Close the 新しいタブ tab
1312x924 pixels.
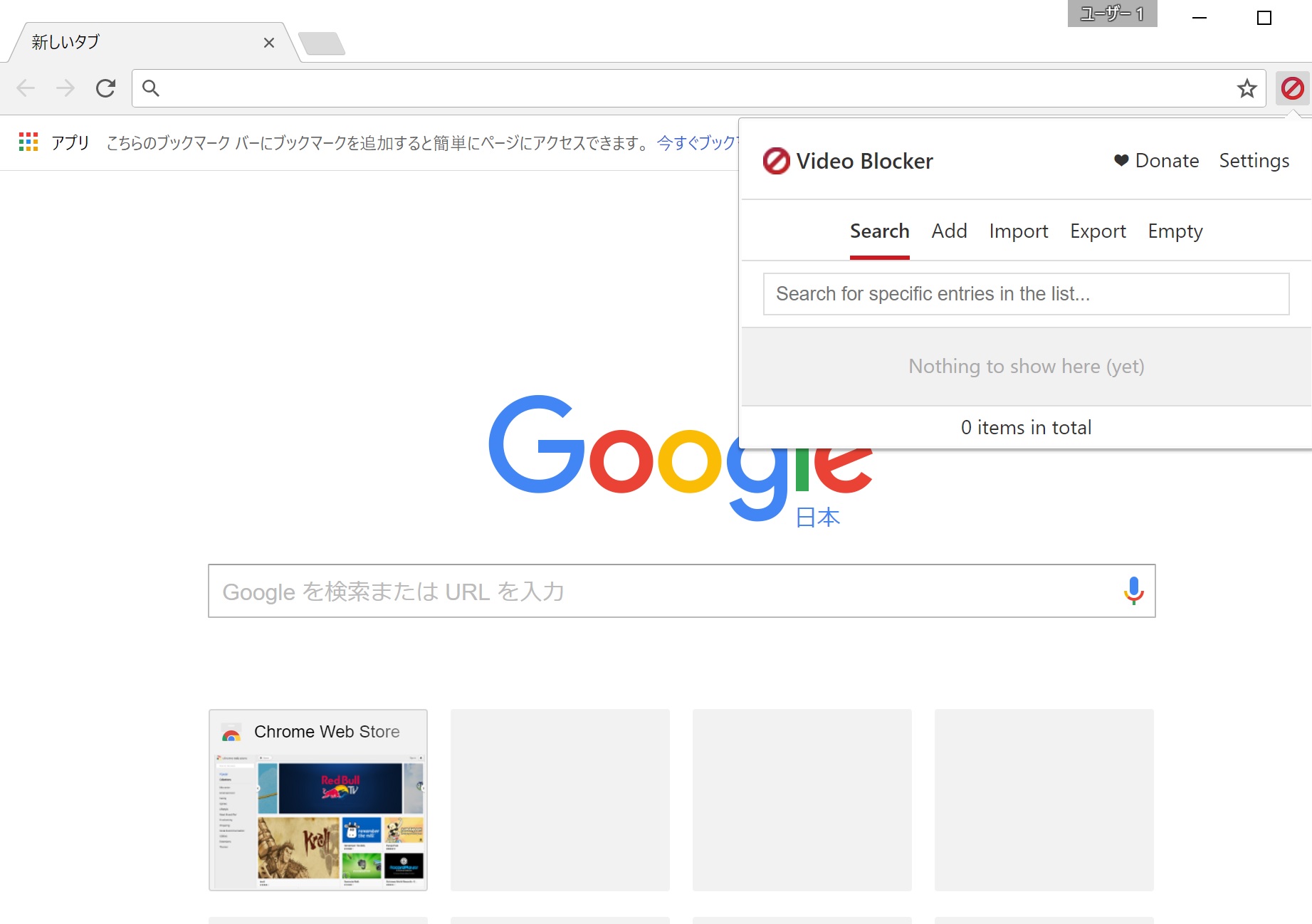click(269, 43)
